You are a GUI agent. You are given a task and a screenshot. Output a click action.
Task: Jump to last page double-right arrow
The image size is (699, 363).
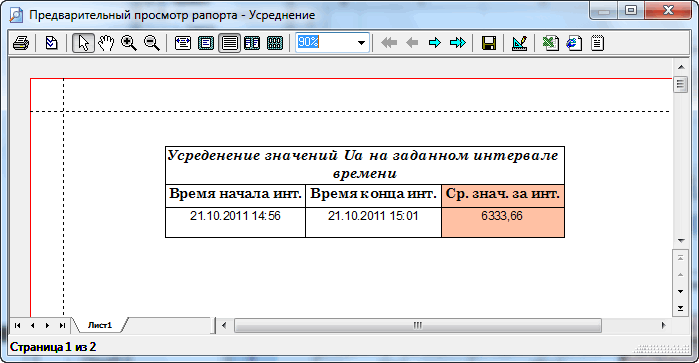[x=458, y=43]
